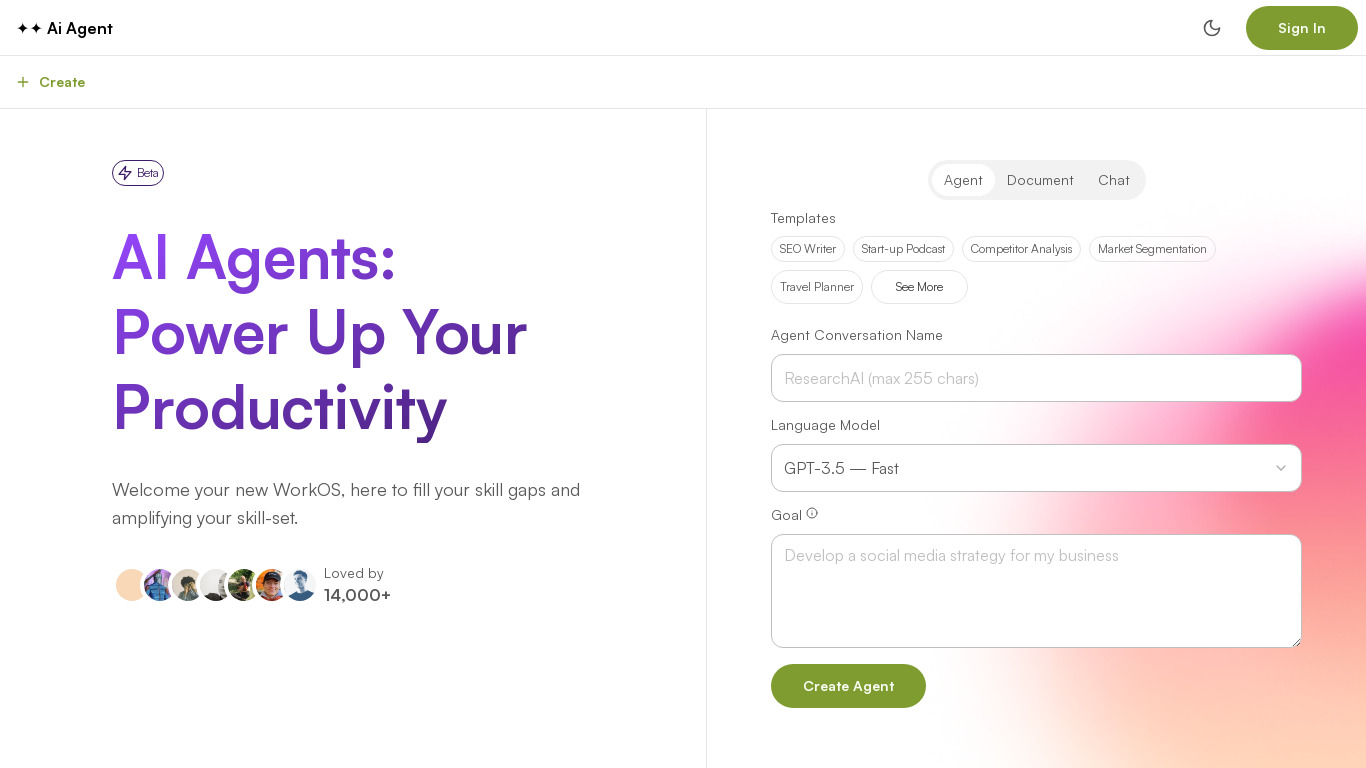Select the Agent tab
The height and width of the screenshot is (768, 1366).
[963, 180]
